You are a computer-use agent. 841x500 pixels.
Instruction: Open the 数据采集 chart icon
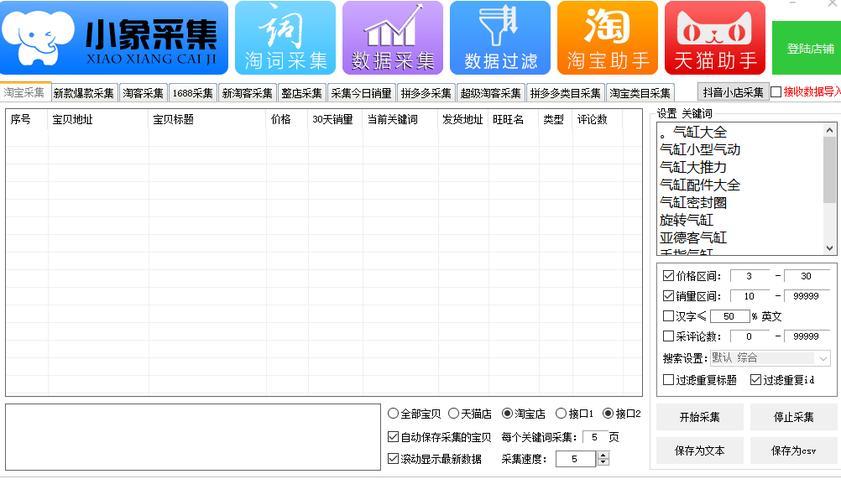pos(393,38)
